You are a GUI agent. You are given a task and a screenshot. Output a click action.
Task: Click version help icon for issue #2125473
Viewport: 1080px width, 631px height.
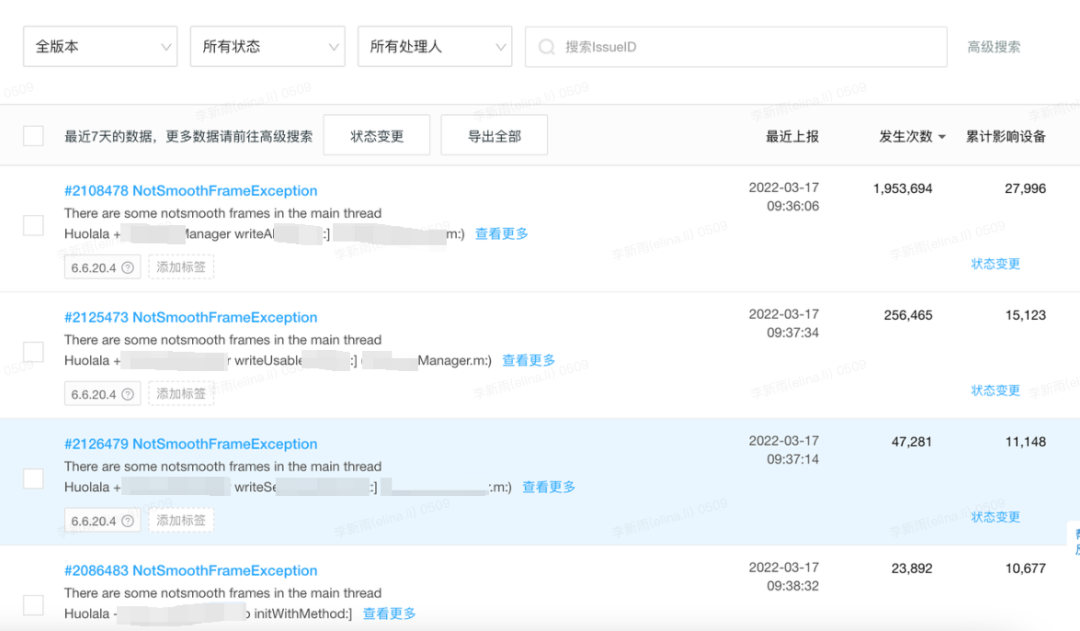[127, 394]
